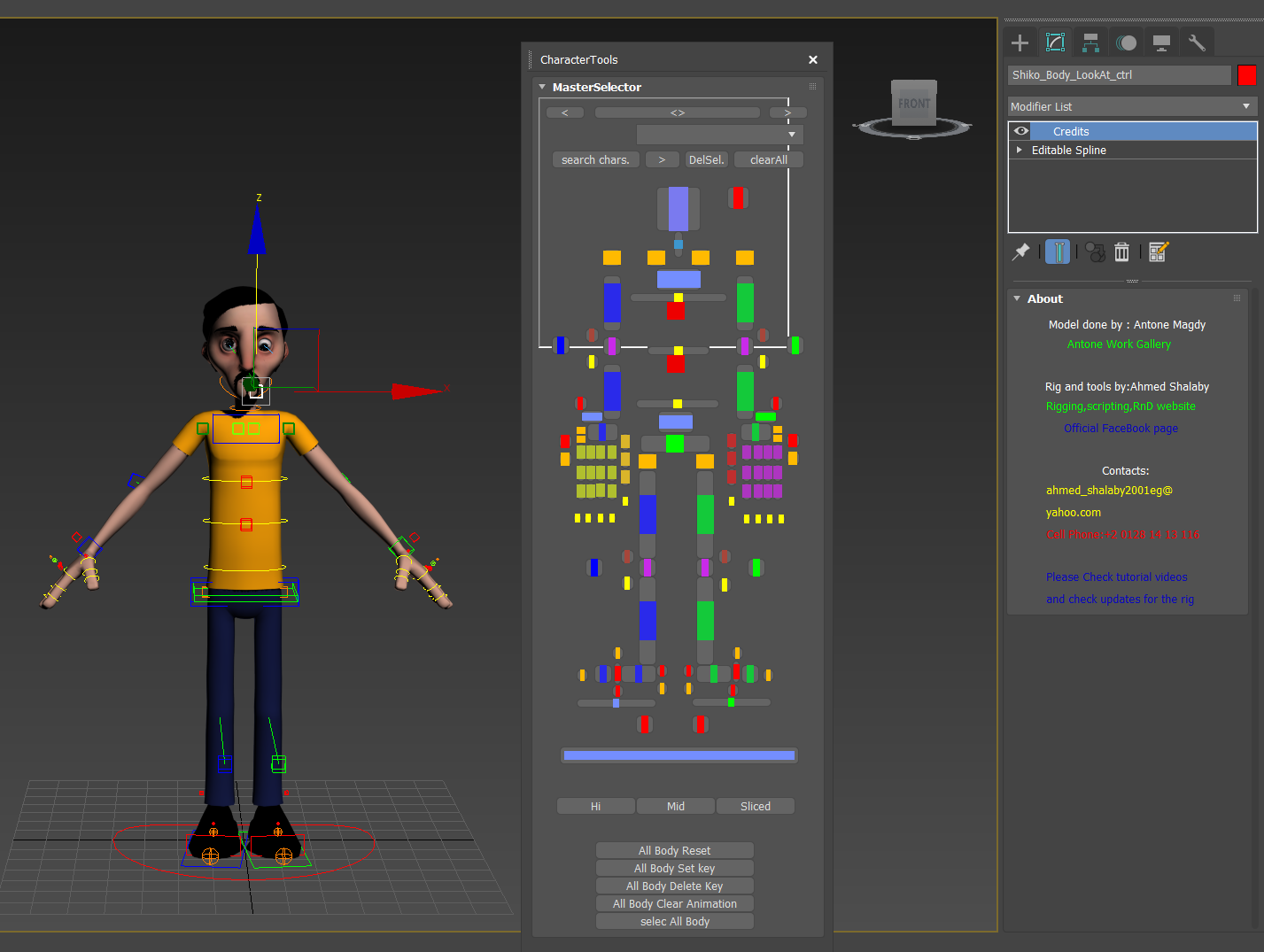
Task: Open the Antone Work Gallery link
Action: coord(1119,344)
